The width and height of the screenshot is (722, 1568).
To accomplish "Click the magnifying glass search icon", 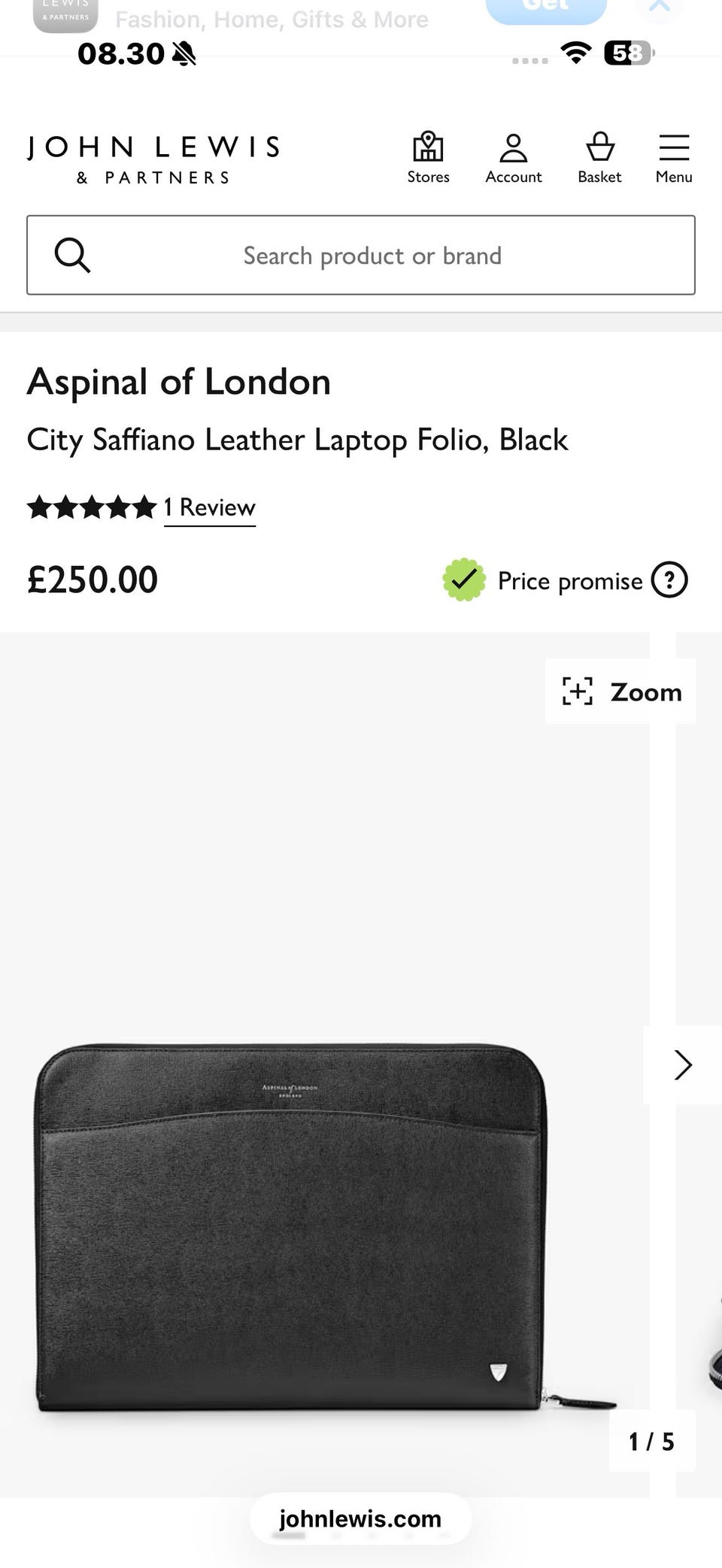I will click(x=72, y=256).
